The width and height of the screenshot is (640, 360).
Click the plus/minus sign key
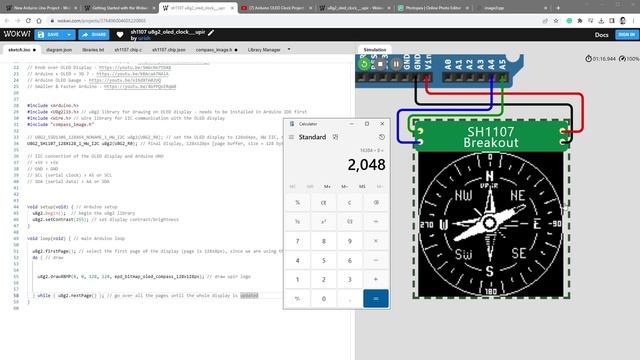pos(298,299)
